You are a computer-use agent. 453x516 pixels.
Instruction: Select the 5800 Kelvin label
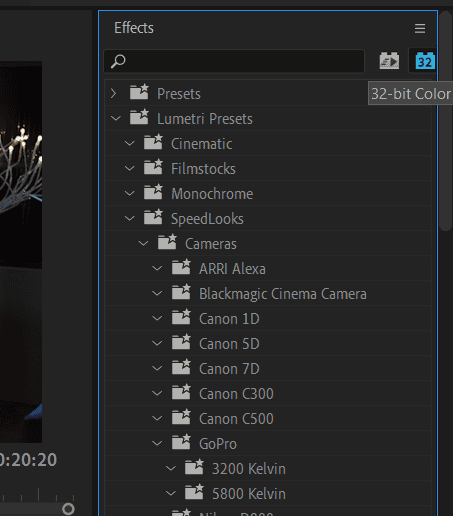click(x=249, y=494)
